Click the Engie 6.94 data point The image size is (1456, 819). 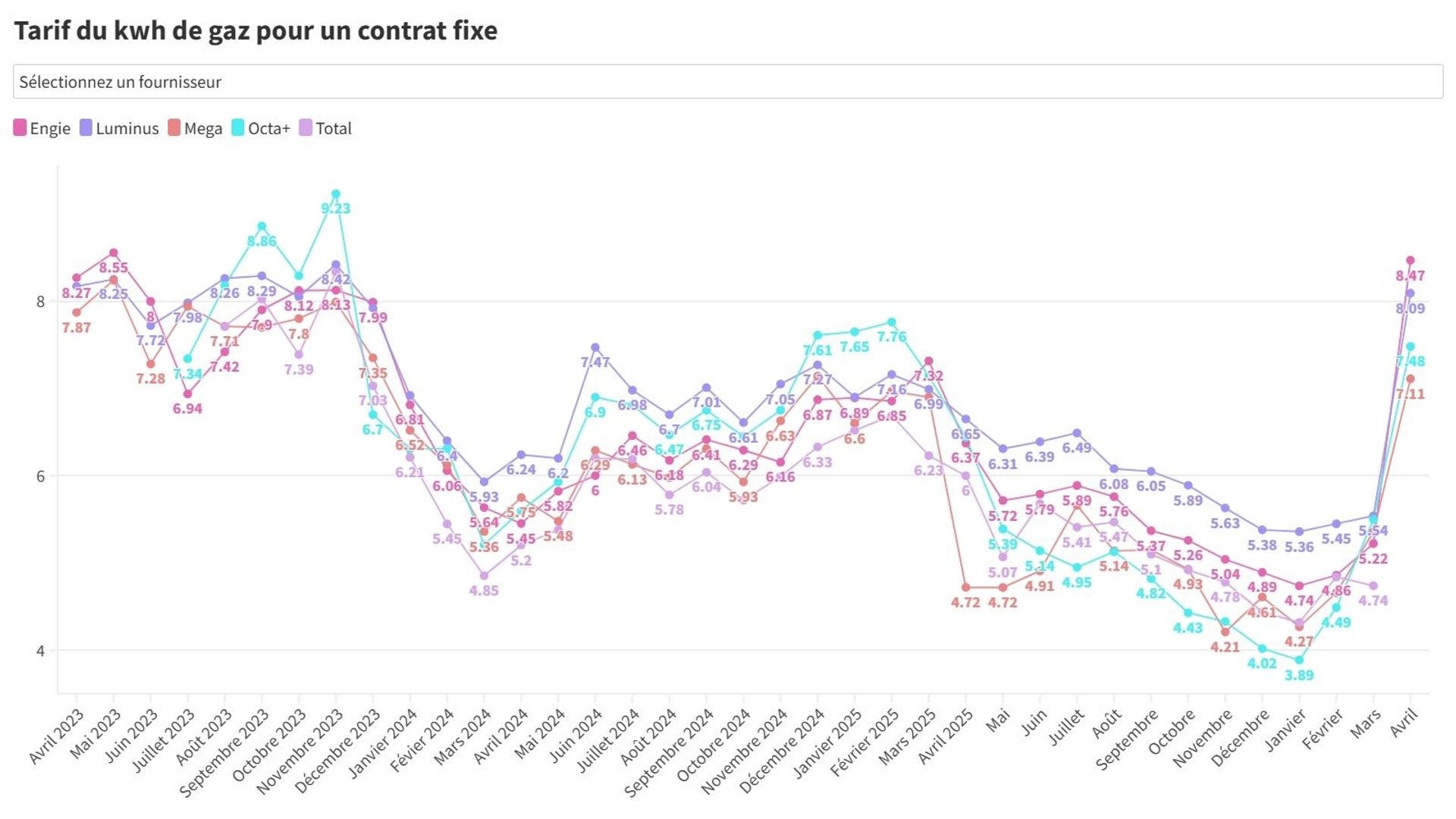187,394
